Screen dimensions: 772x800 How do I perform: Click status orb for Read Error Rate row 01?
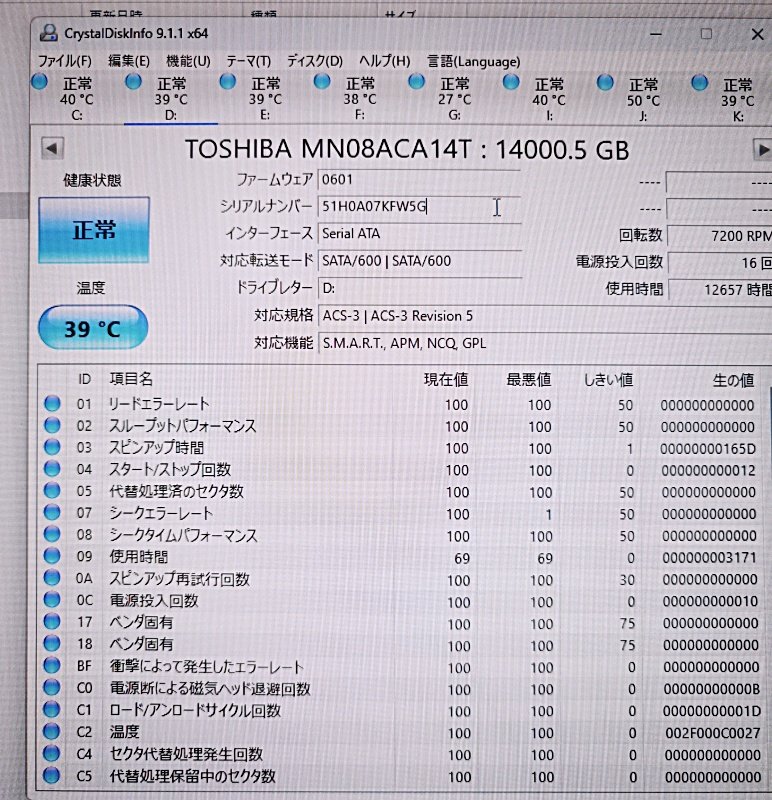click(52, 404)
